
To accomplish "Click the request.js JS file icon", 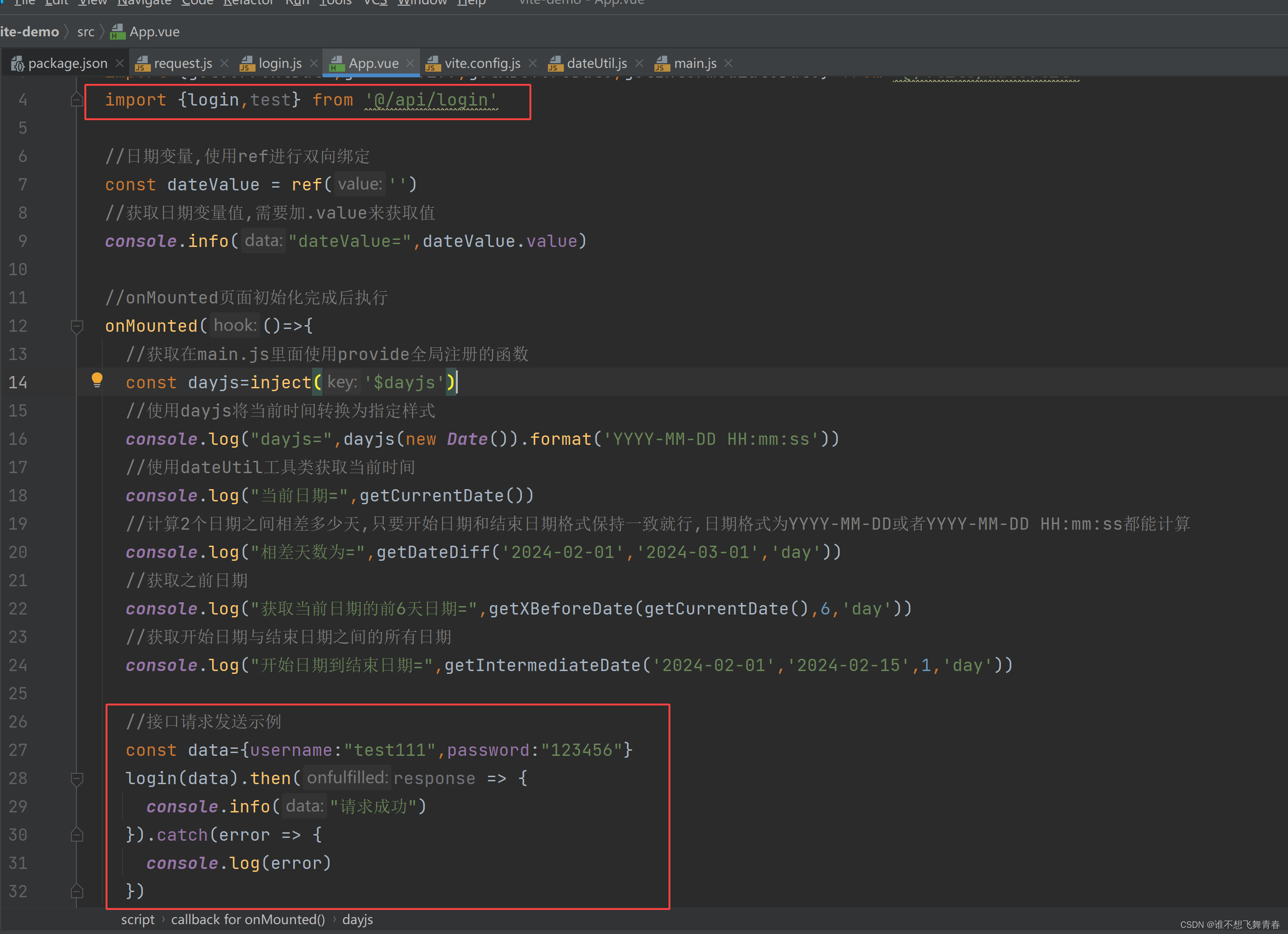I will [x=142, y=64].
